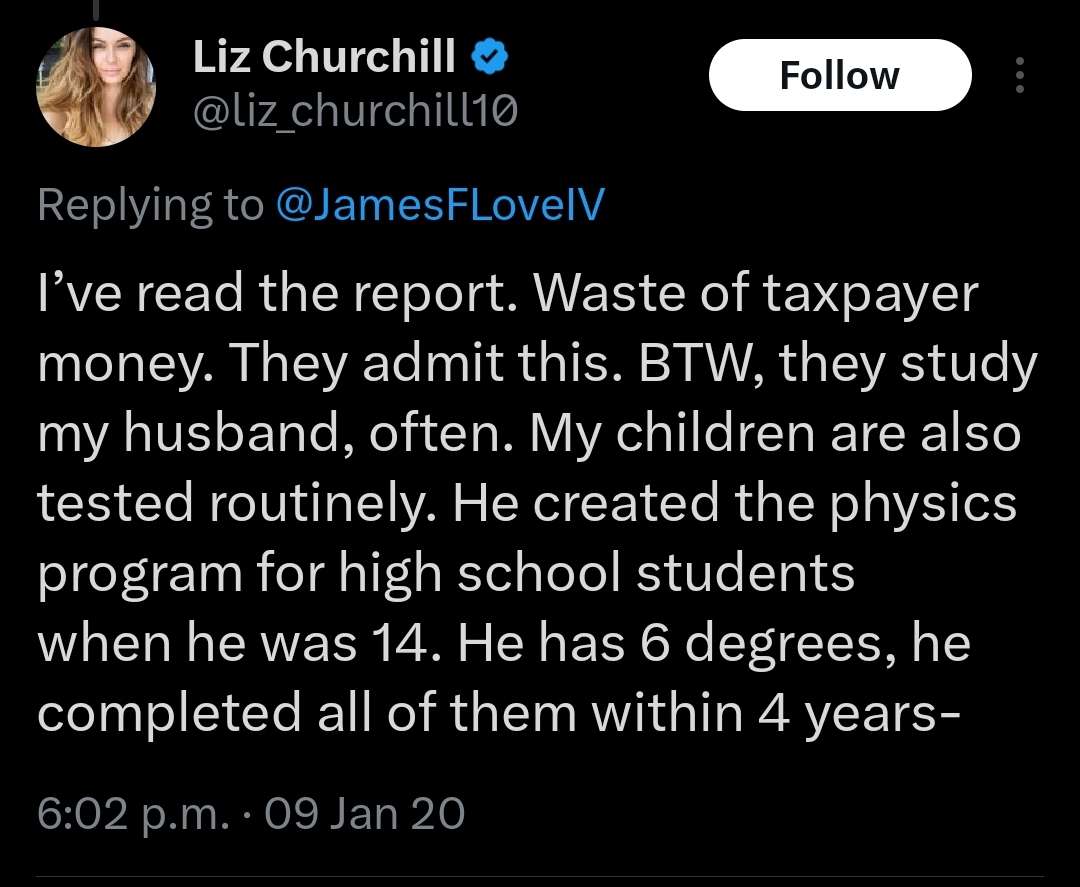Click the tweet's first line about the report
The width and height of the screenshot is (1080, 887).
pos(508,293)
